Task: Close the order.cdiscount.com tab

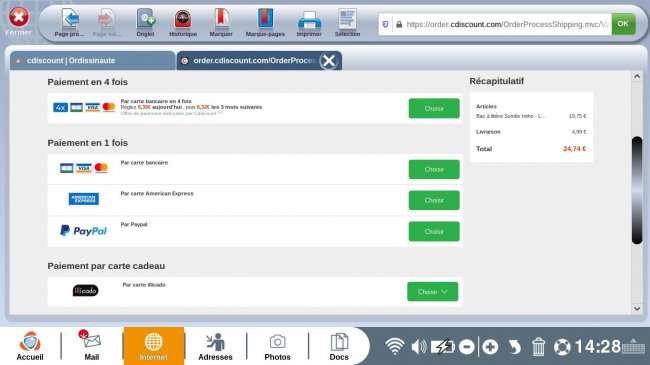Action: point(329,61)
